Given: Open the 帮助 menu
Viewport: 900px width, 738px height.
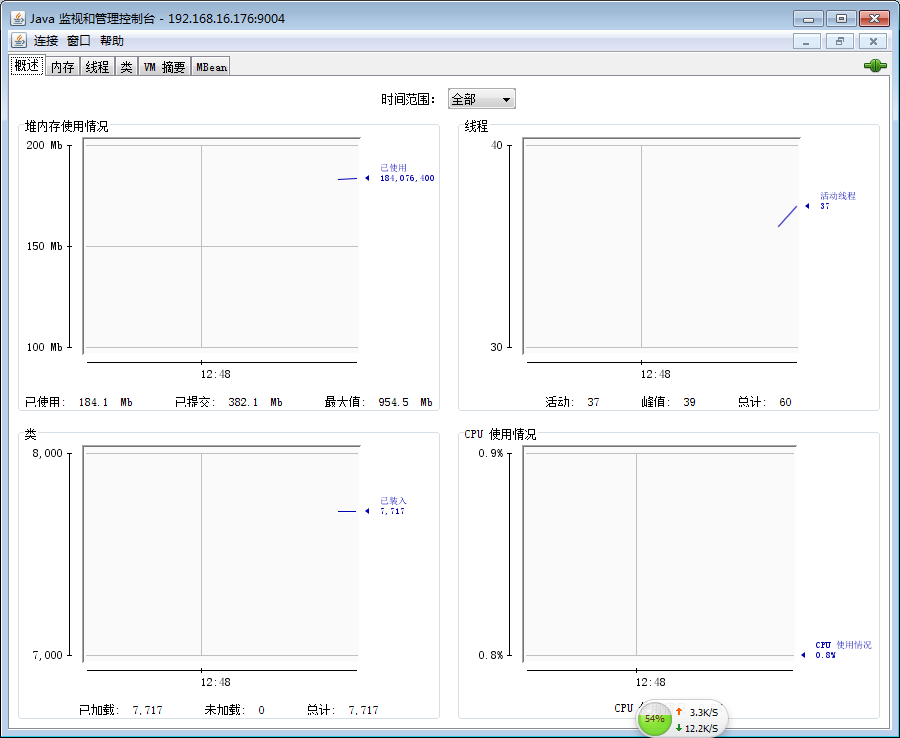Looking at the screenshot, I should (111, 41).
